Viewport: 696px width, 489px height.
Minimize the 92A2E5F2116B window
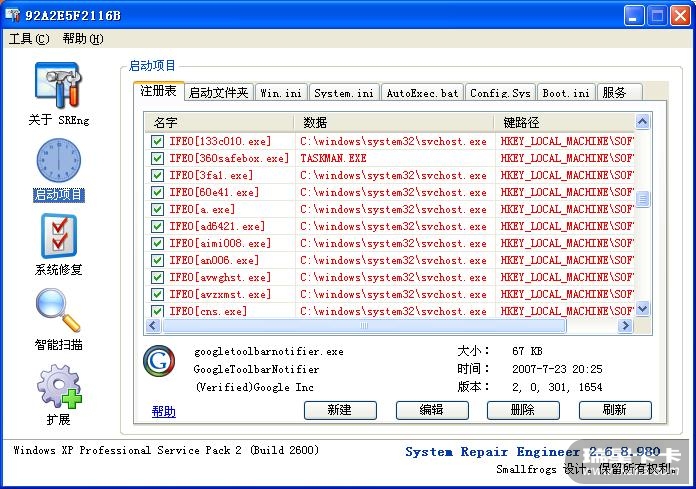(633, 16)
